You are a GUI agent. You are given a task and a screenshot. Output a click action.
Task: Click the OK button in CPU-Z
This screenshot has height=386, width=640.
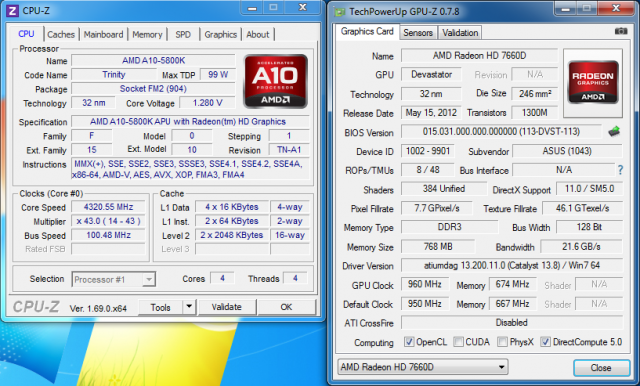coord(286,307)
